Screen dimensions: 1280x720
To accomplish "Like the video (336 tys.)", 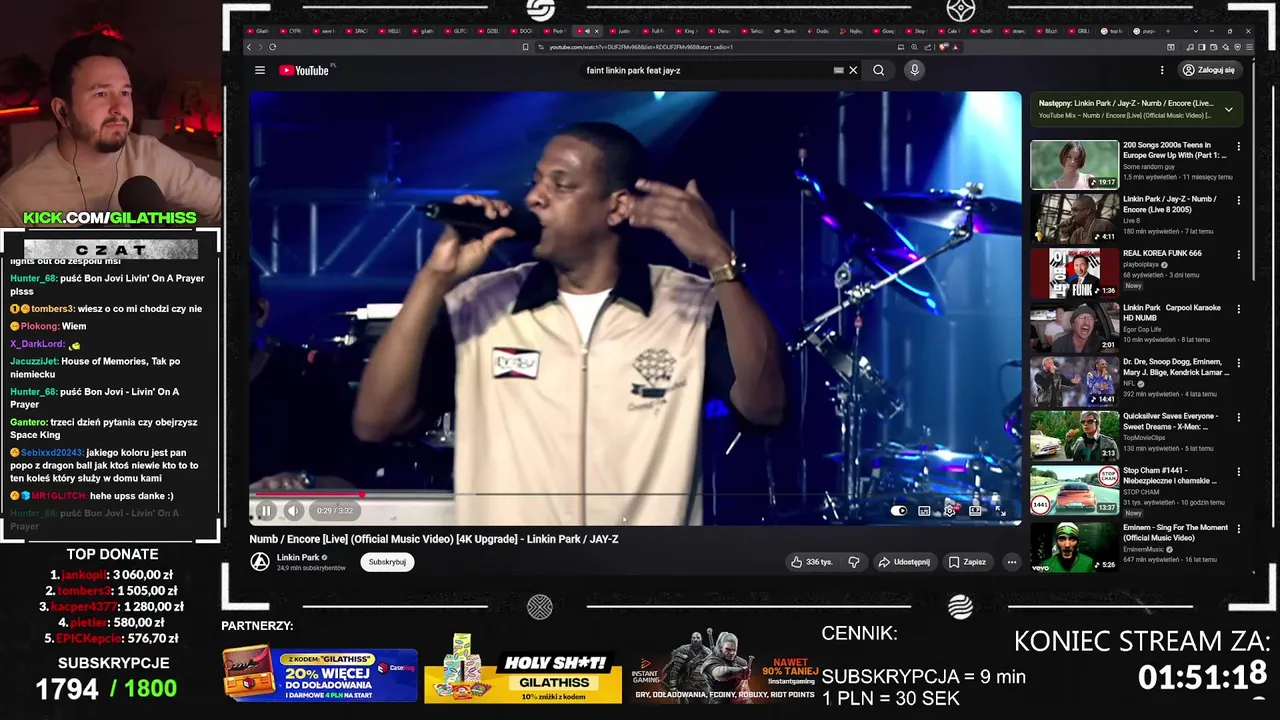I will click(812, 562).
